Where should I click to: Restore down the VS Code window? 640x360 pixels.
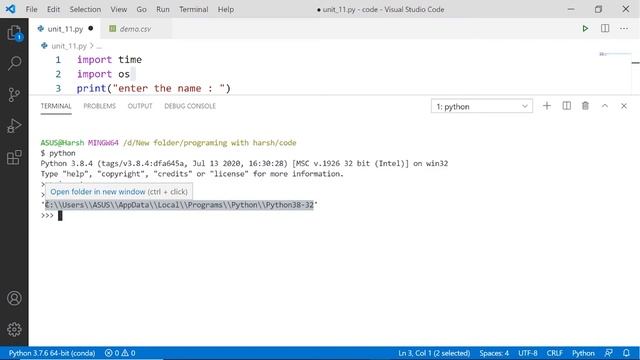598,9
